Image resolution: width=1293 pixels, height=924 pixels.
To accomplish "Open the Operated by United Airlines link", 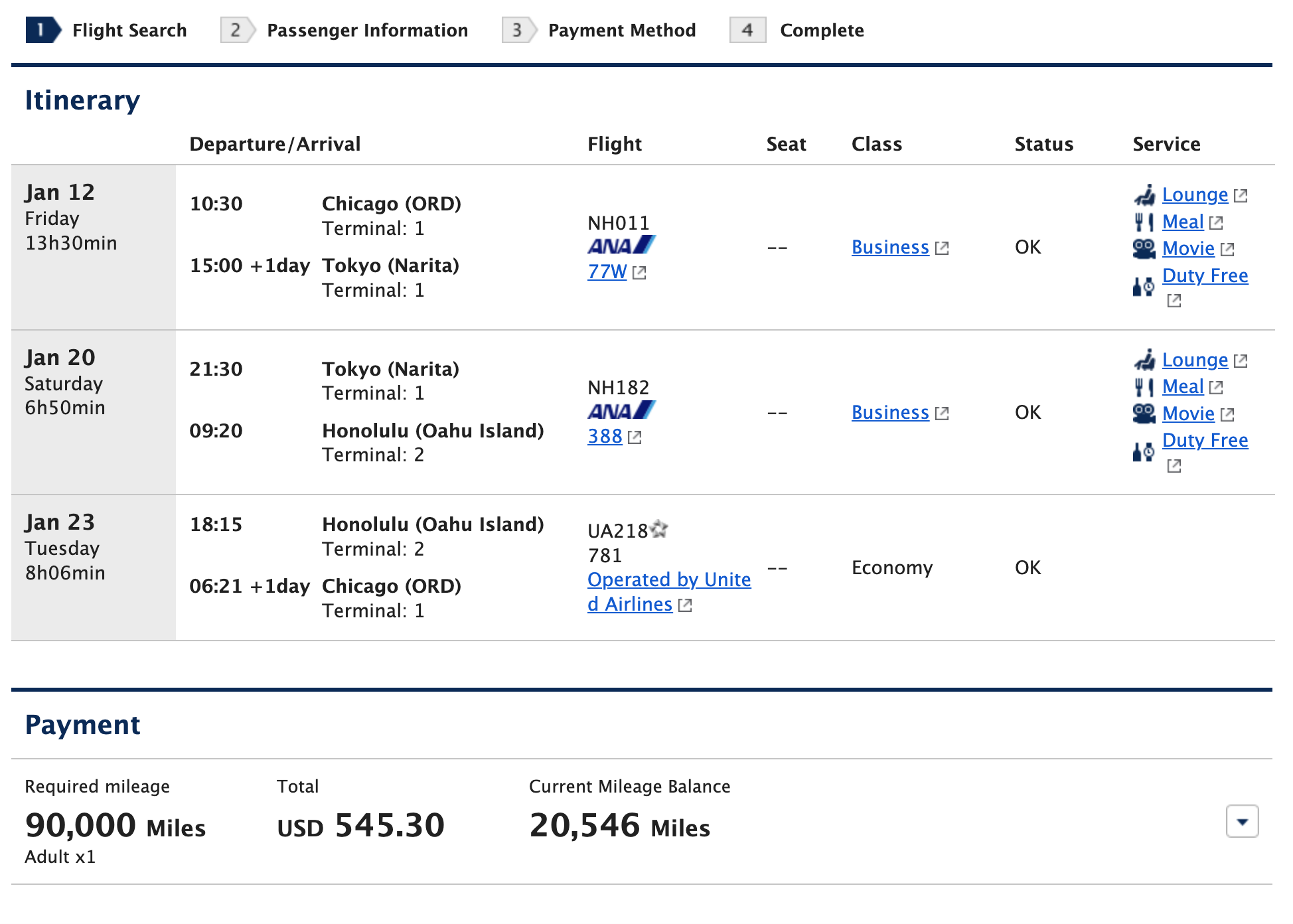I will 669,592.
